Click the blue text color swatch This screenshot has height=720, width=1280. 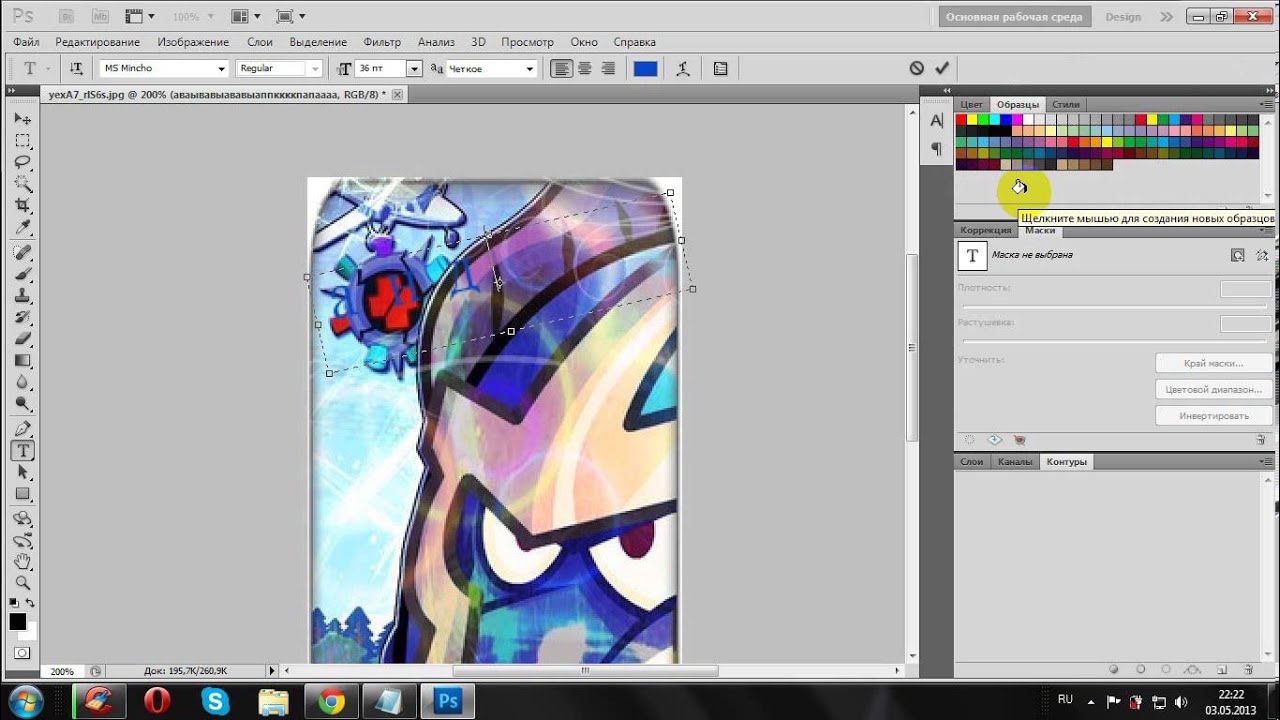coord(645,68)
